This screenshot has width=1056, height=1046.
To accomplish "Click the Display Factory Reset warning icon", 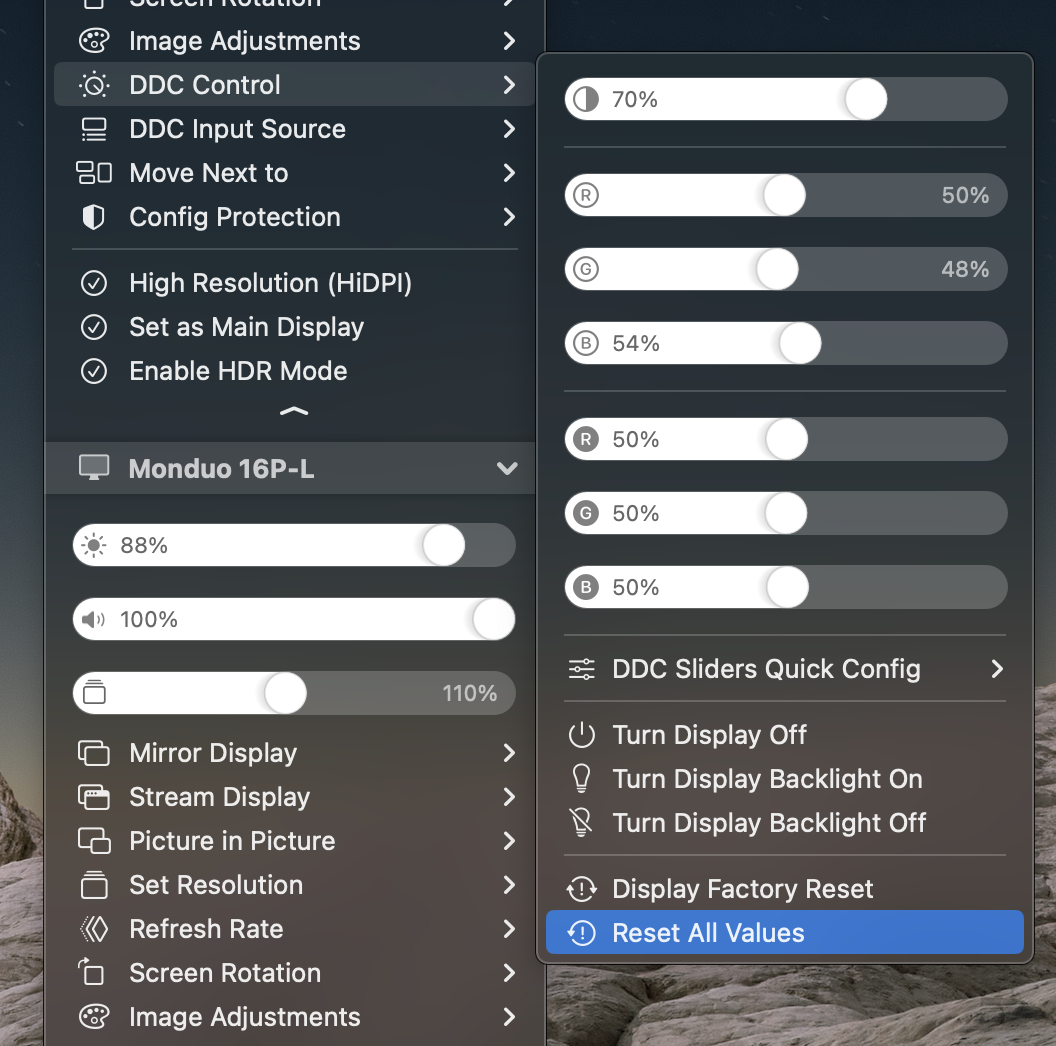I will (x=582, y=888).
